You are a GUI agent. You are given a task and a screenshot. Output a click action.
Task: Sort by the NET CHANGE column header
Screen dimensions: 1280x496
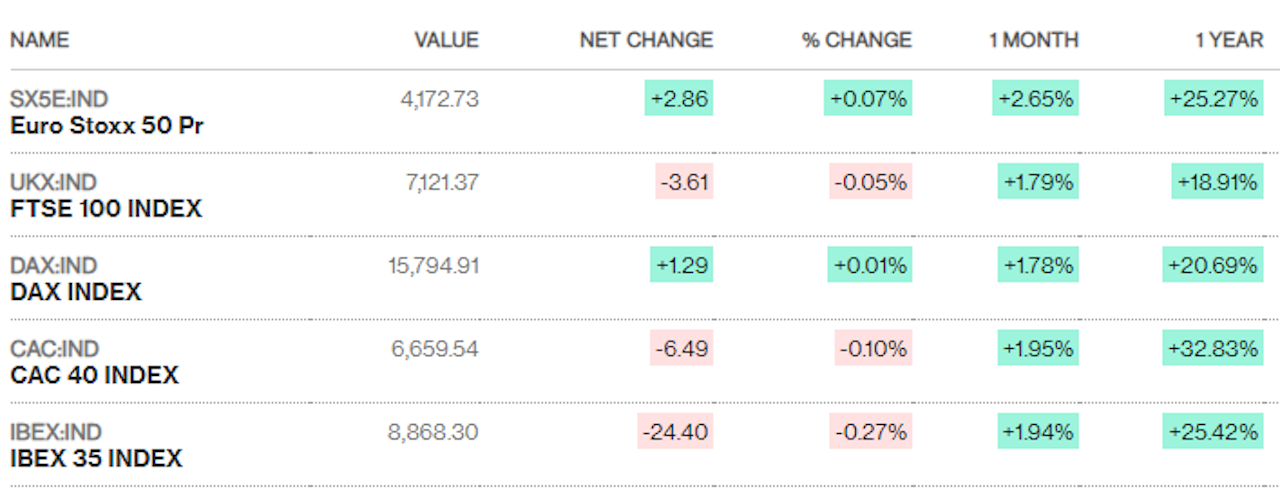[x=646, y=40]
